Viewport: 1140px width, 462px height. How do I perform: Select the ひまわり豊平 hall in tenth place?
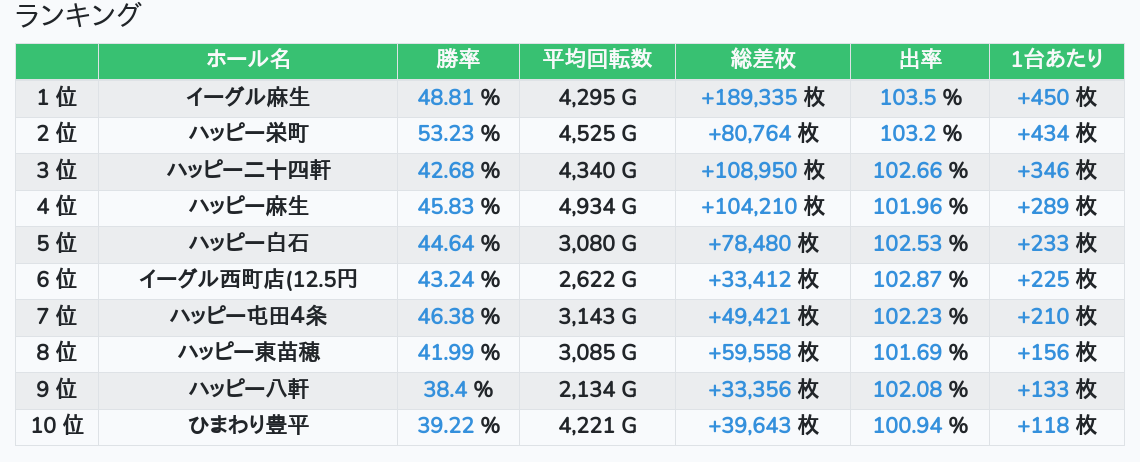(248, 426)
